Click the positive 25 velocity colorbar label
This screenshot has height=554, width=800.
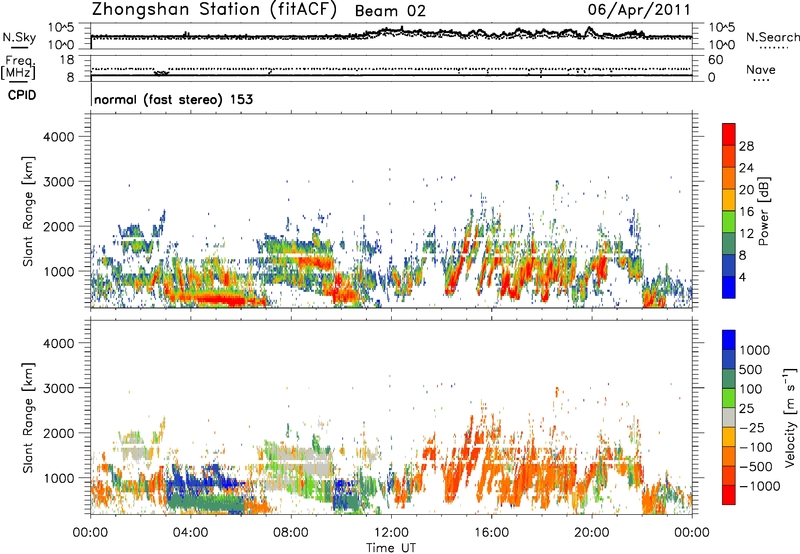(747, 409)
